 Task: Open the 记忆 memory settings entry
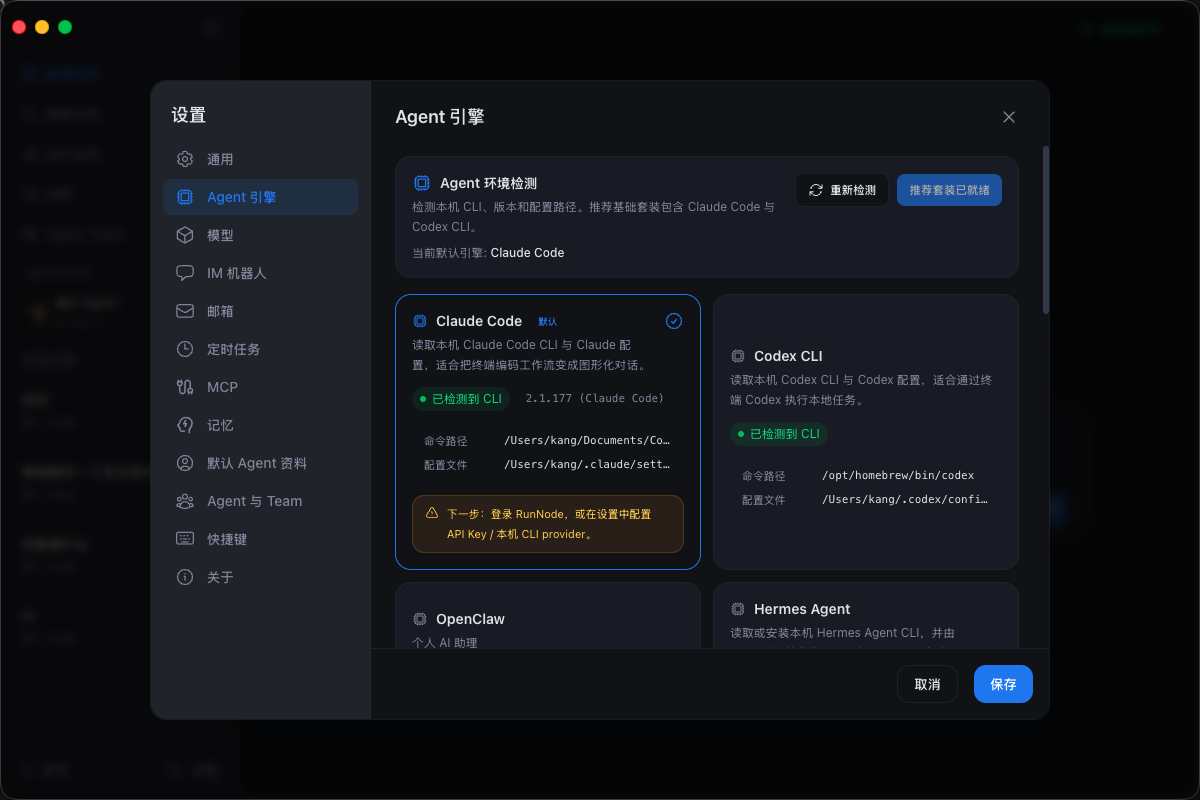pos(260,425)
